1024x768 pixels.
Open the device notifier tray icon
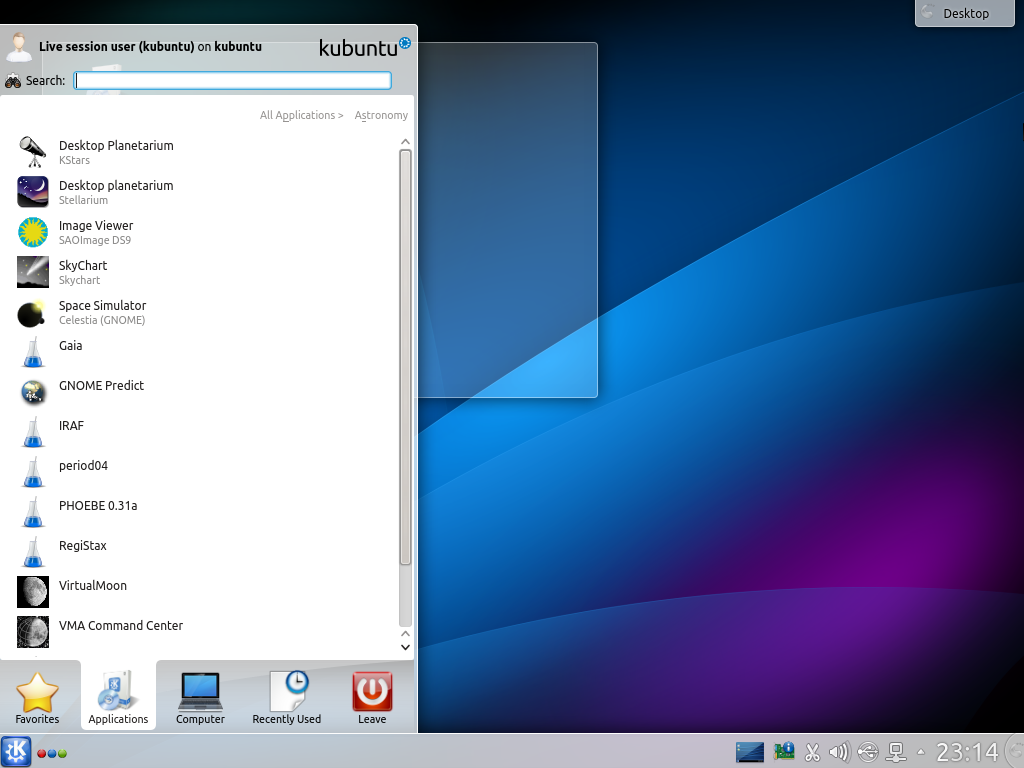tap(784, 752)
